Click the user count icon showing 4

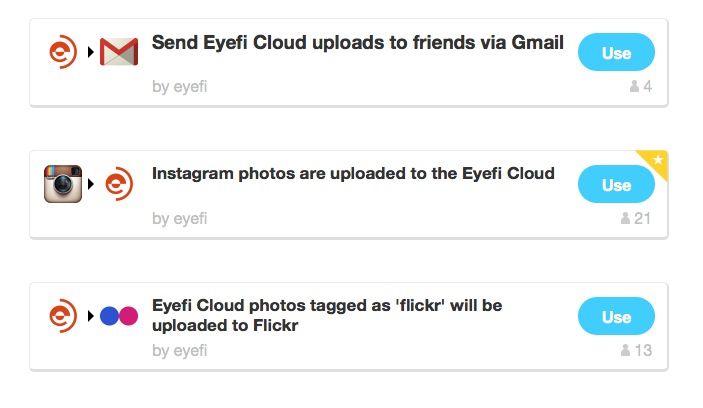634,87
